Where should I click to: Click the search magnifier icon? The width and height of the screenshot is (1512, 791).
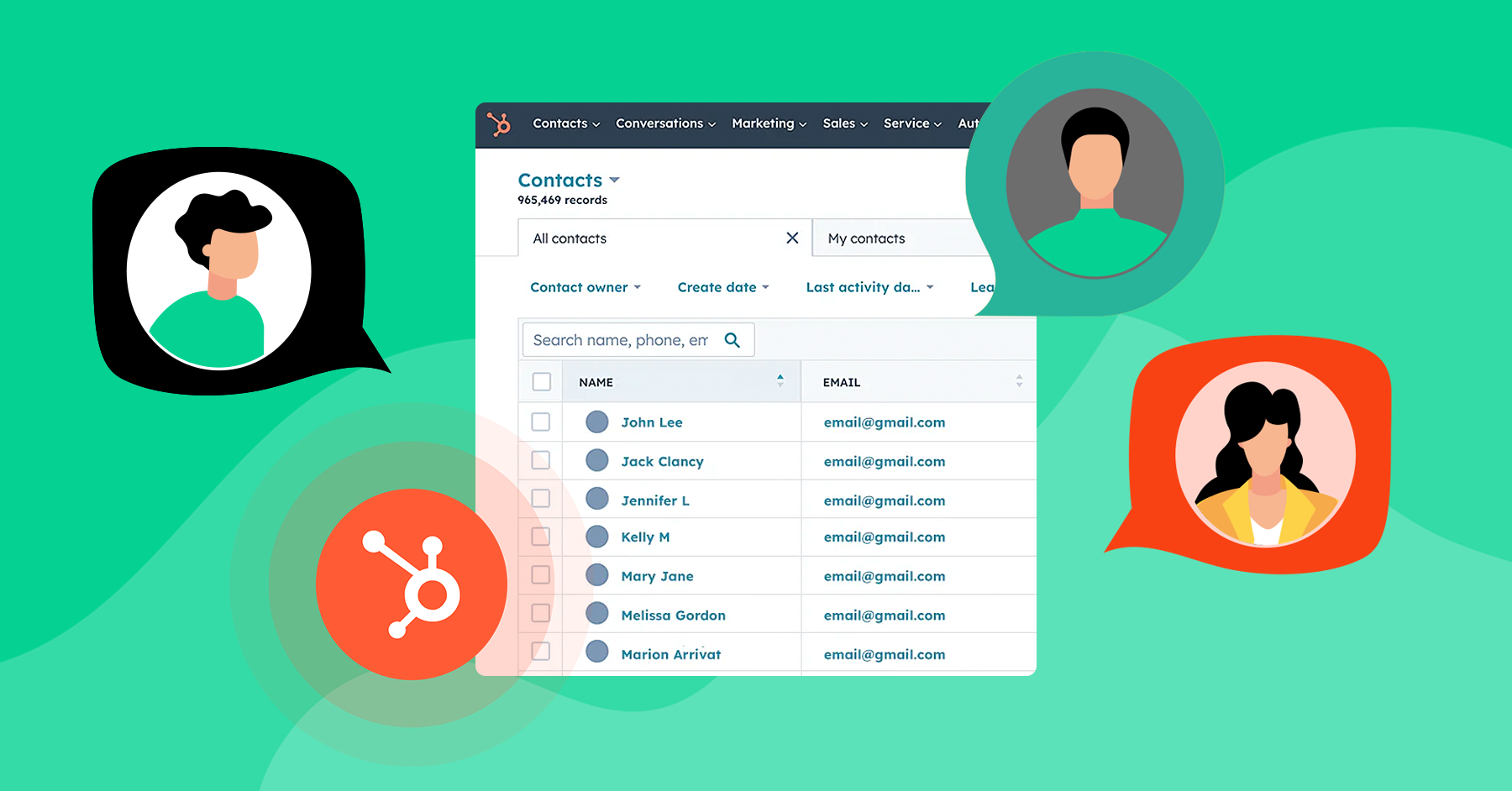732,339
